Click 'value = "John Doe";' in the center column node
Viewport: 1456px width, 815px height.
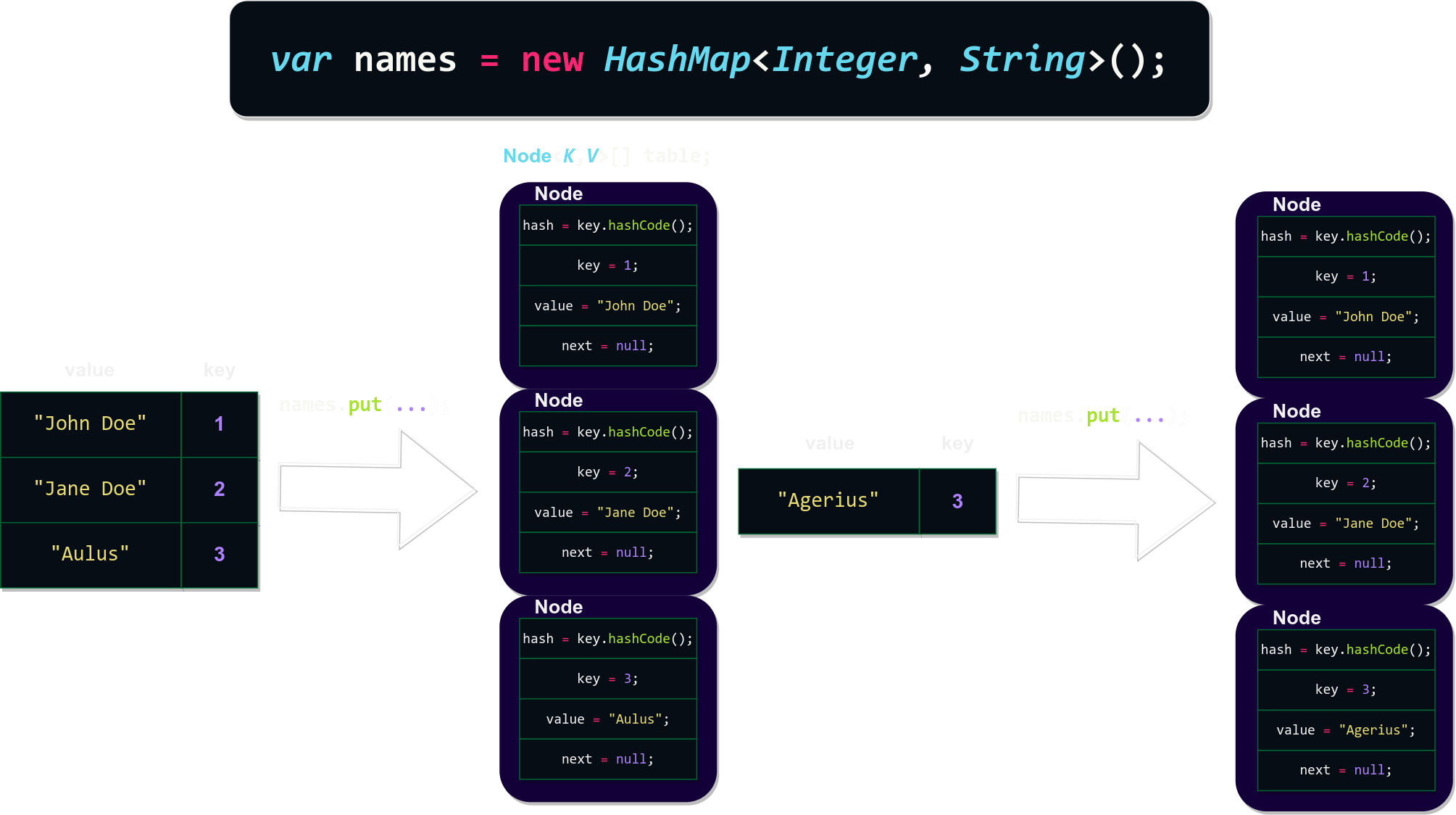pos(608,306)
